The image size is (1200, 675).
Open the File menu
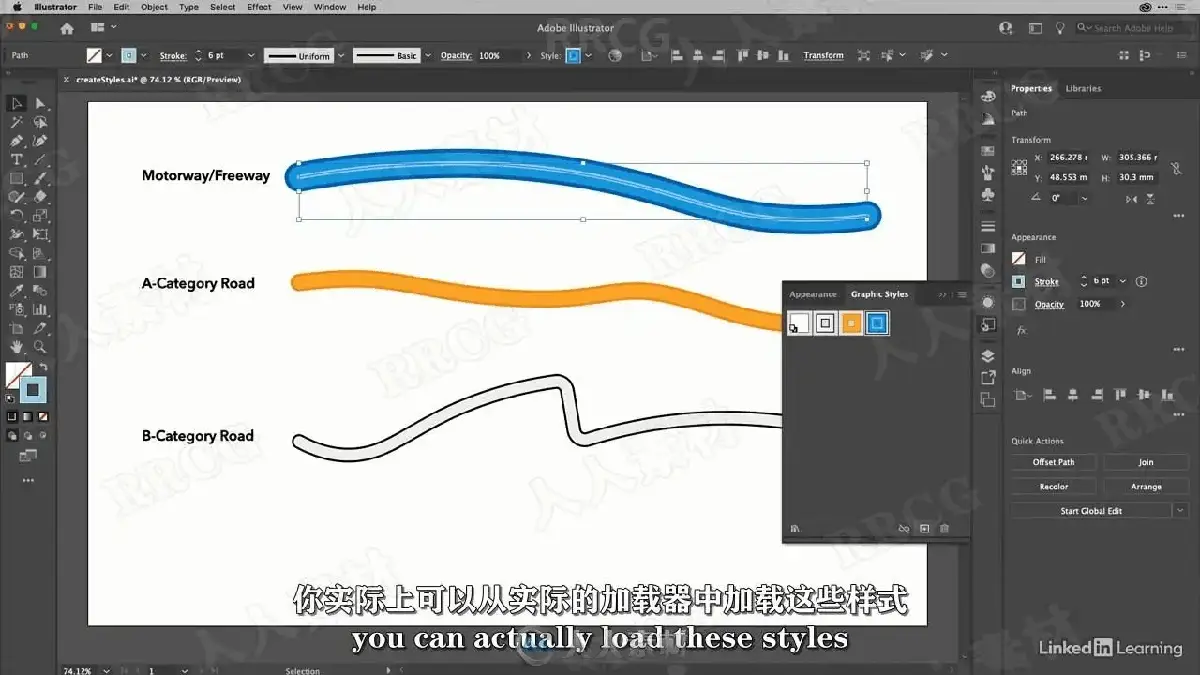pyautogui.click(x=95, y=7)
